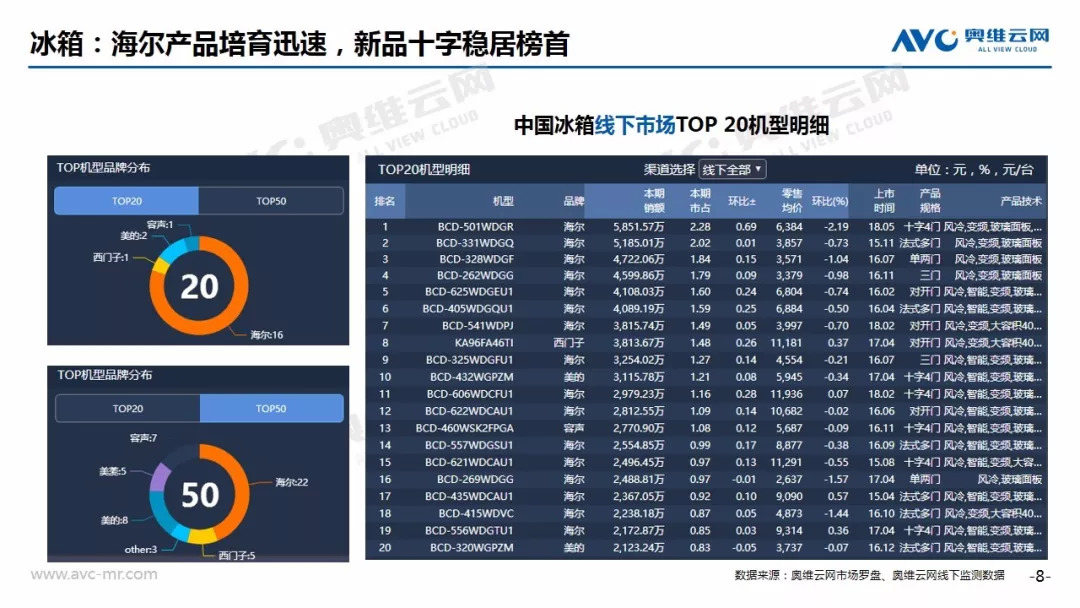Viewport: 1080px width, 608px height.
Task: Click the yellow 西门子:5 donut segment
Action: click(x=202, y=536)
